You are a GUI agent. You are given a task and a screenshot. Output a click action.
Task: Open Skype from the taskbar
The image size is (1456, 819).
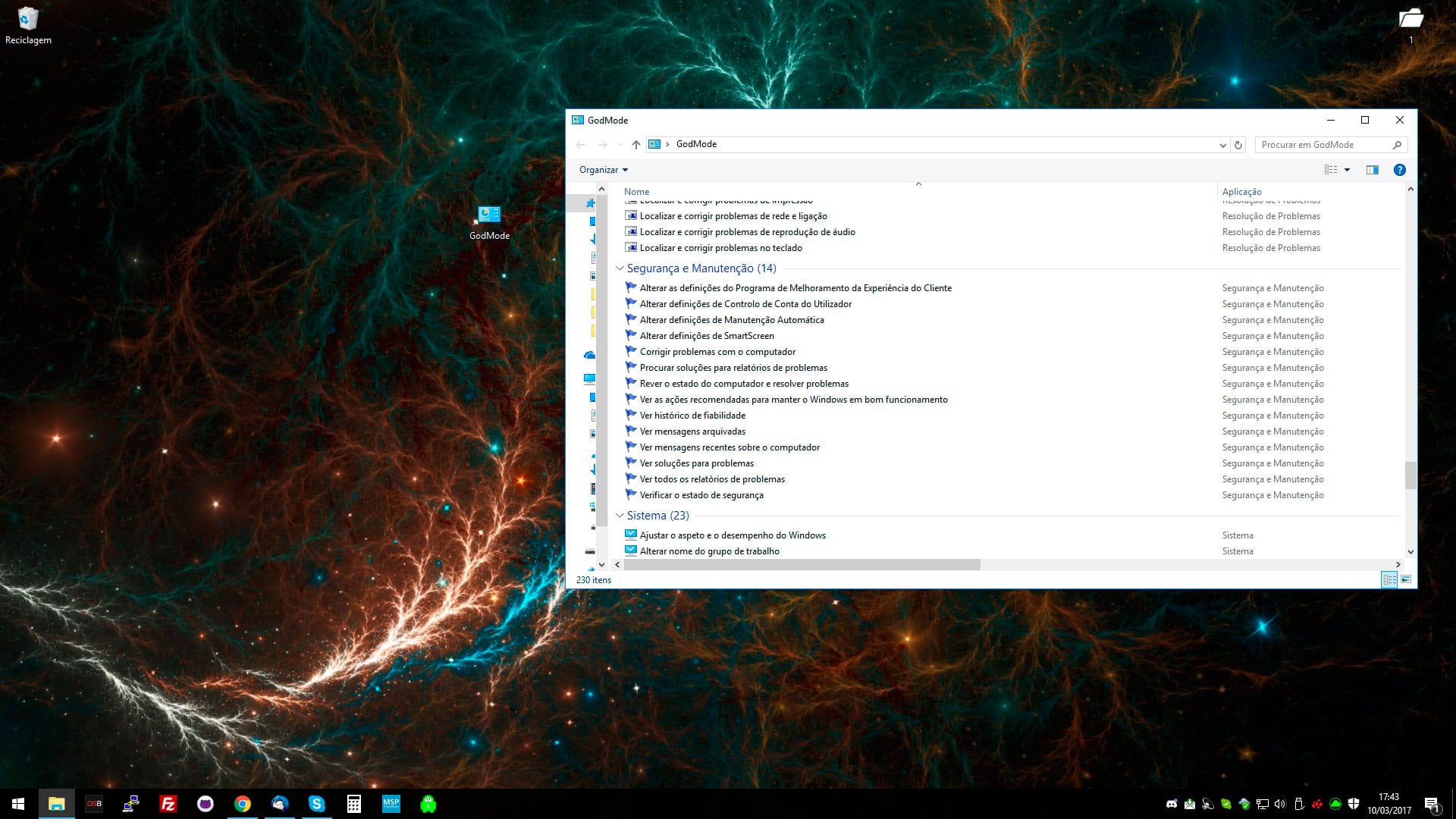(x=317, y=804)
